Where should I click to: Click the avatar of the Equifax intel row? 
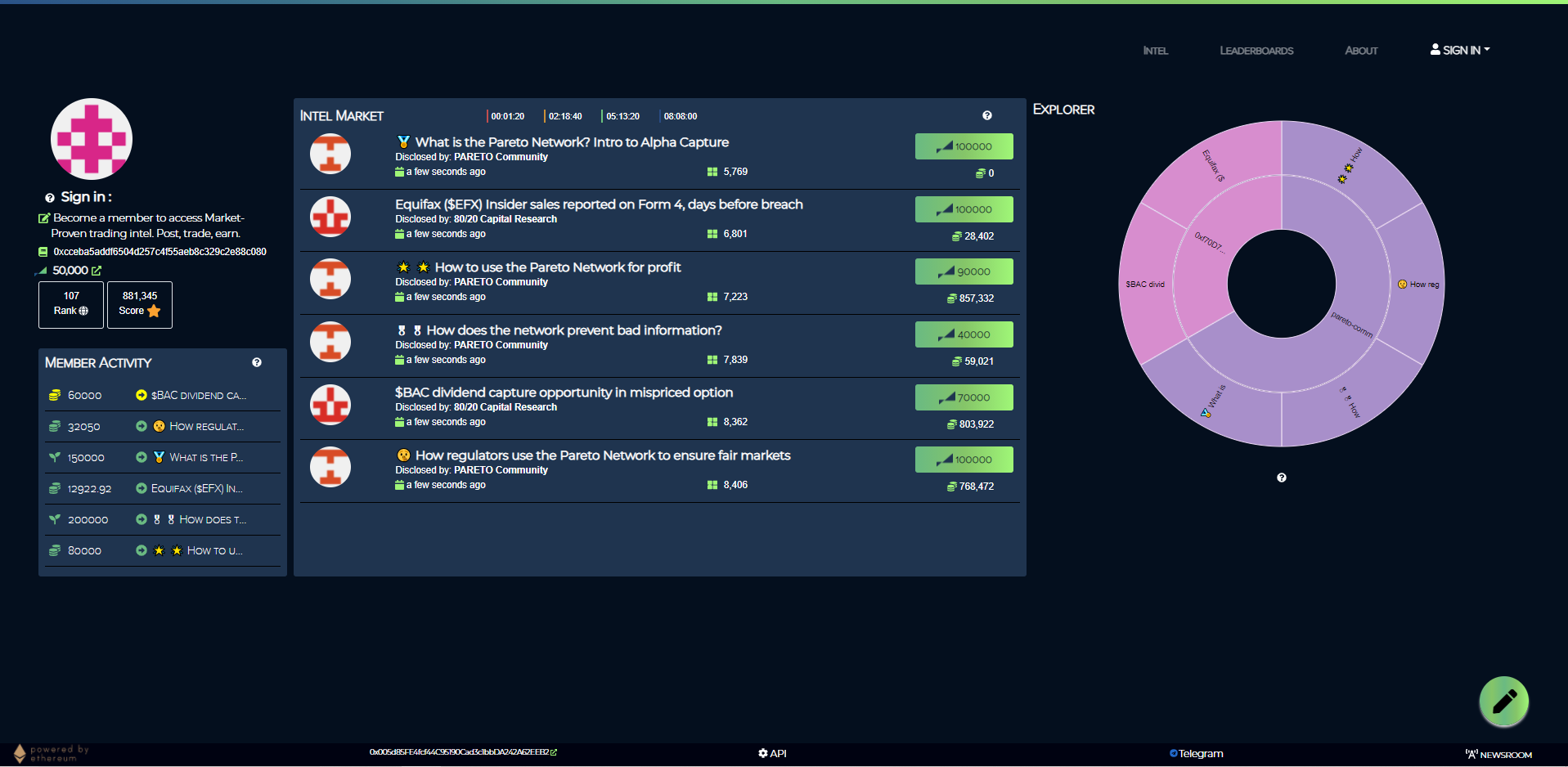click(330, 217)
